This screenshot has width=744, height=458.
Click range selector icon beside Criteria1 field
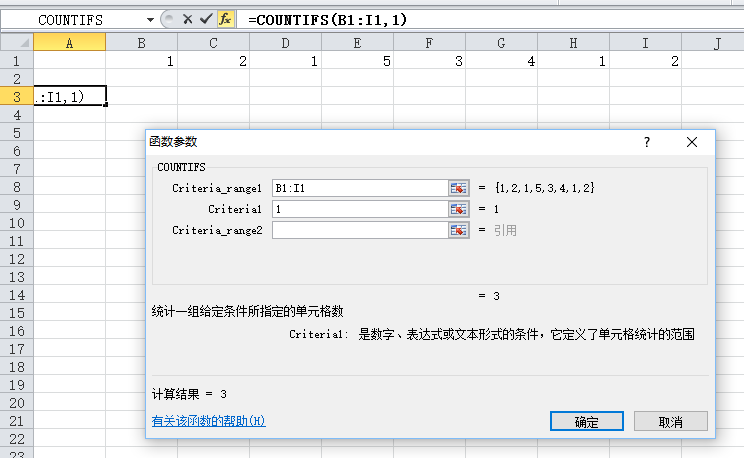click(x=458, y=209)
